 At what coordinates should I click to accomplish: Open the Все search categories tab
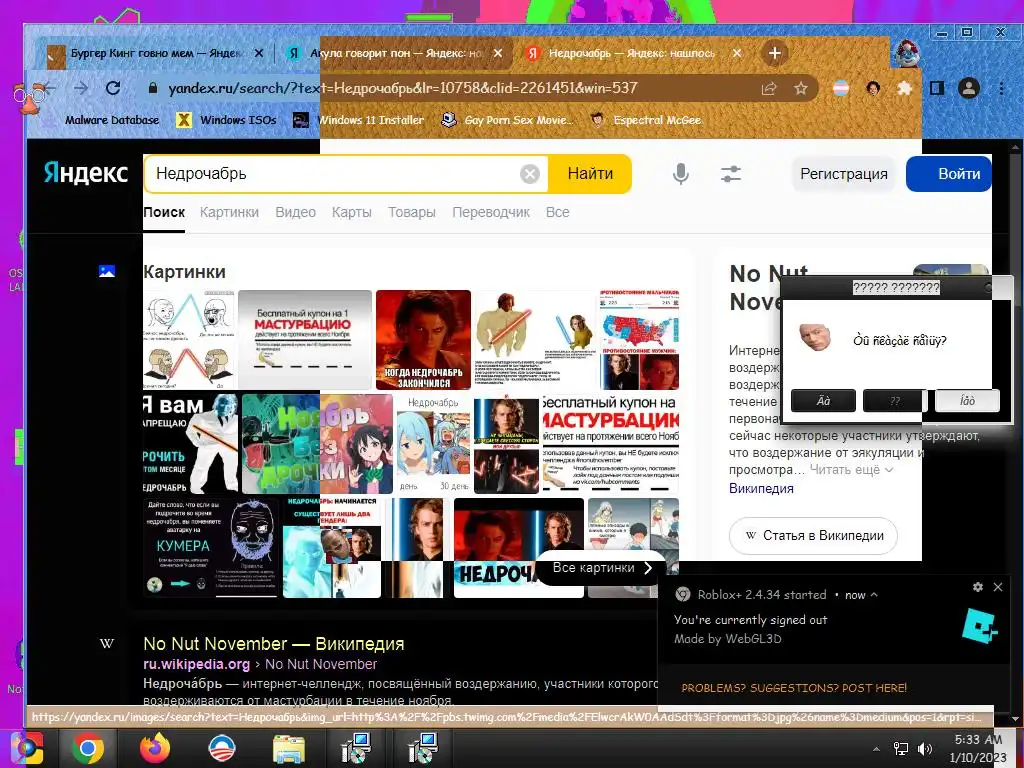tap(558, 212)
